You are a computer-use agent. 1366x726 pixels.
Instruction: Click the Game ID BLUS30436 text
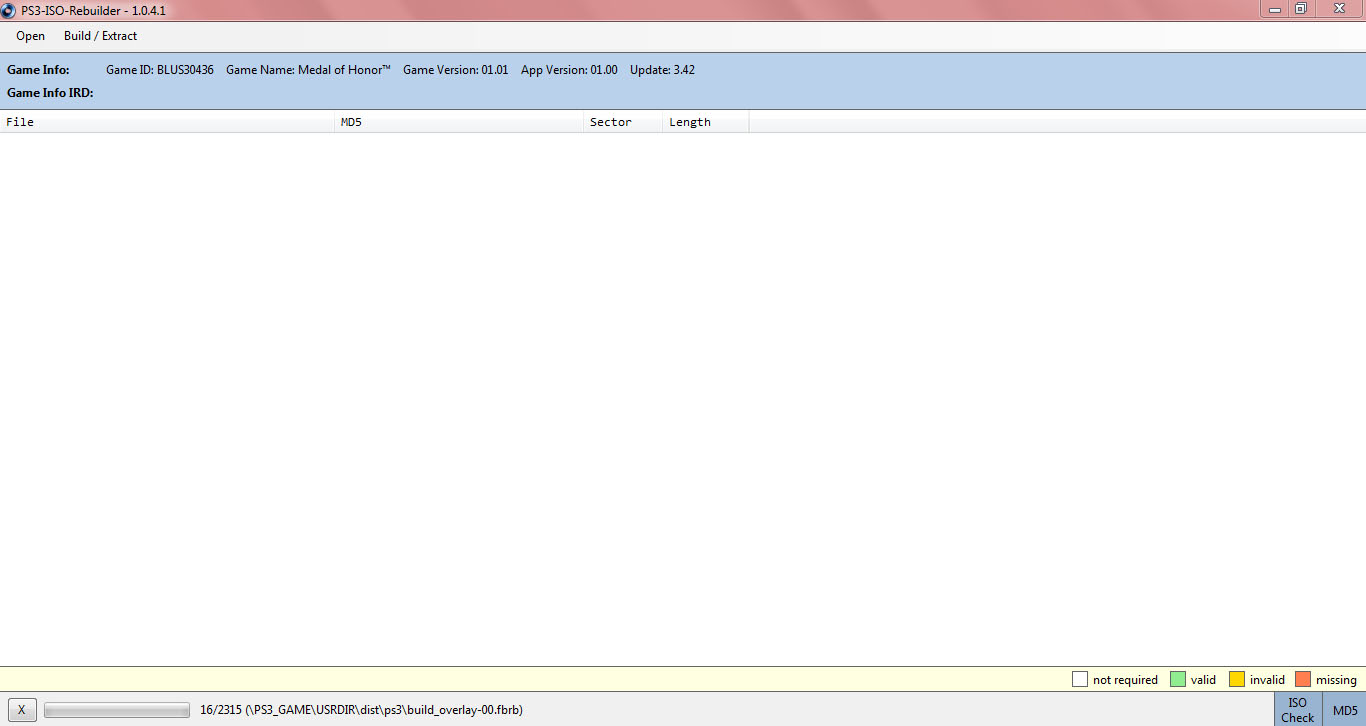coord(160,70)
